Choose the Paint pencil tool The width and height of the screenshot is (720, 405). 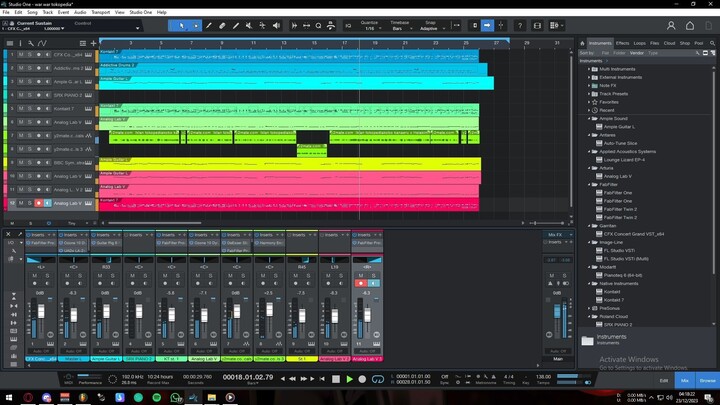pos(236,26)
